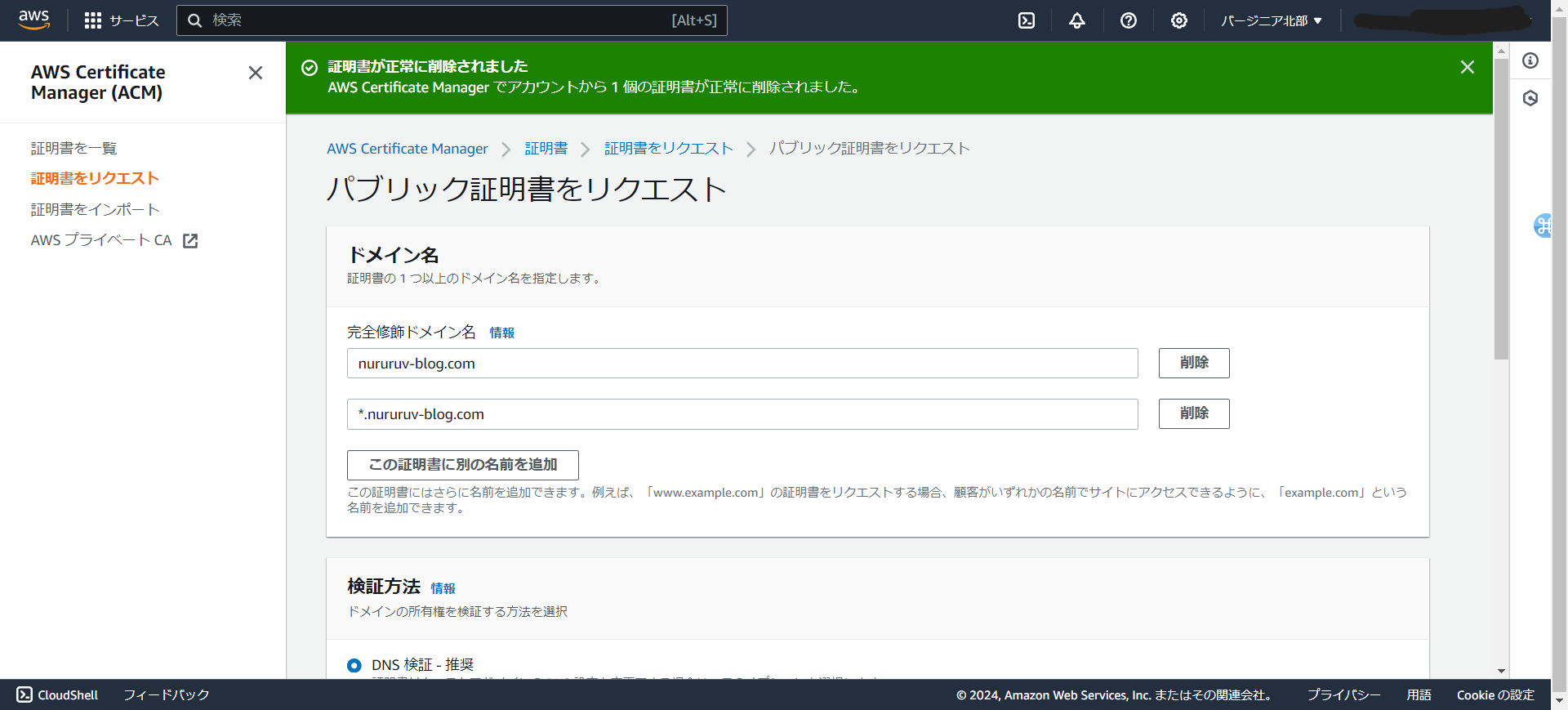Click the CloudShell icon in footer
Screen dimensions: 1568x710
24,694
